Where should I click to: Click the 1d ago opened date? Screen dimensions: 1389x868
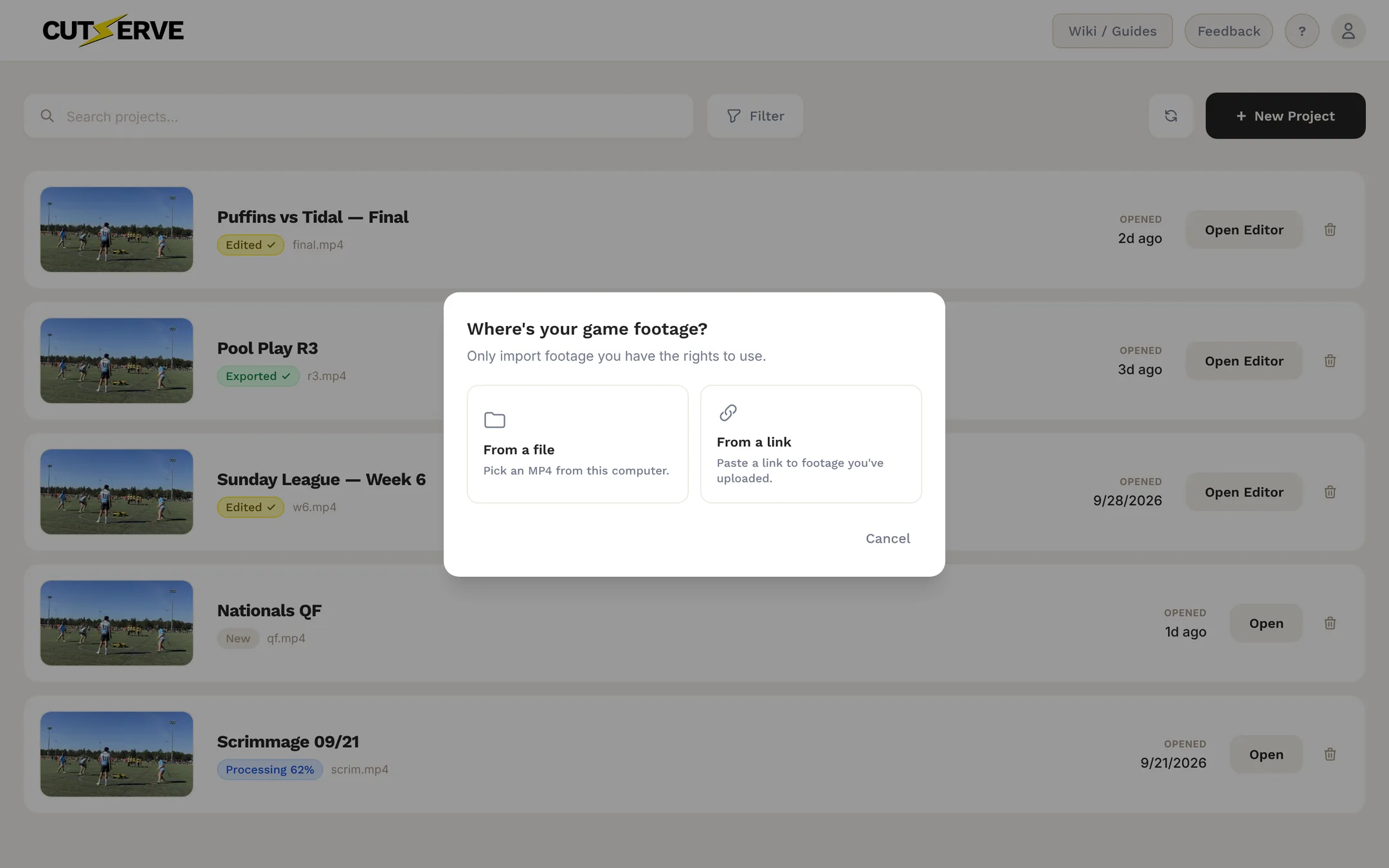[x=1185, y=632]
